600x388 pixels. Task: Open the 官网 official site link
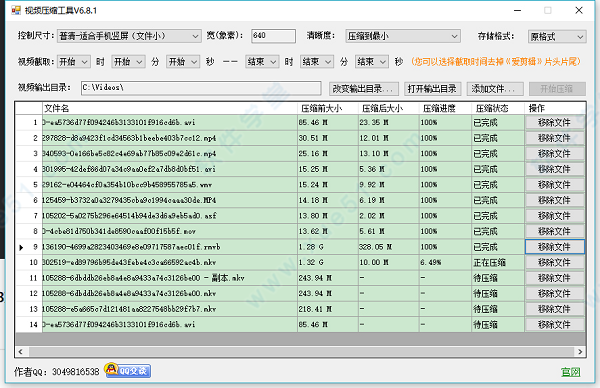click(571, 372)
